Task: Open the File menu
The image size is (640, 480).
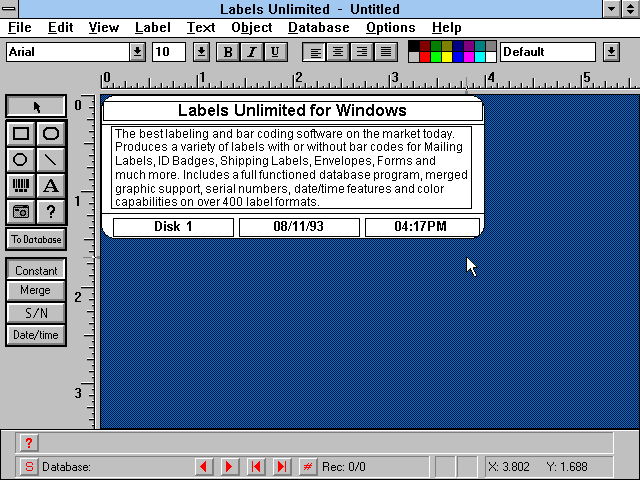Action: point(20,27)
